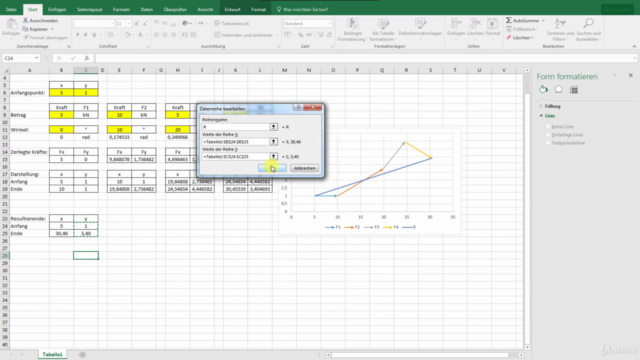Open Zellenformatvorlagen icon
The height and width of the screenshot is (360, 640).
tap(420, 24)
